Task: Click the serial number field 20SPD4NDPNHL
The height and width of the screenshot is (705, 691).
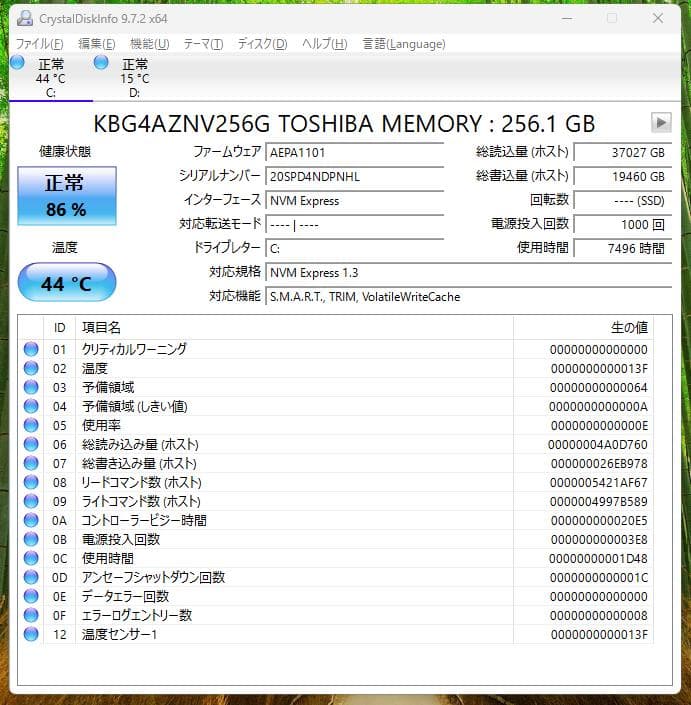Action: tap(355, 176)
